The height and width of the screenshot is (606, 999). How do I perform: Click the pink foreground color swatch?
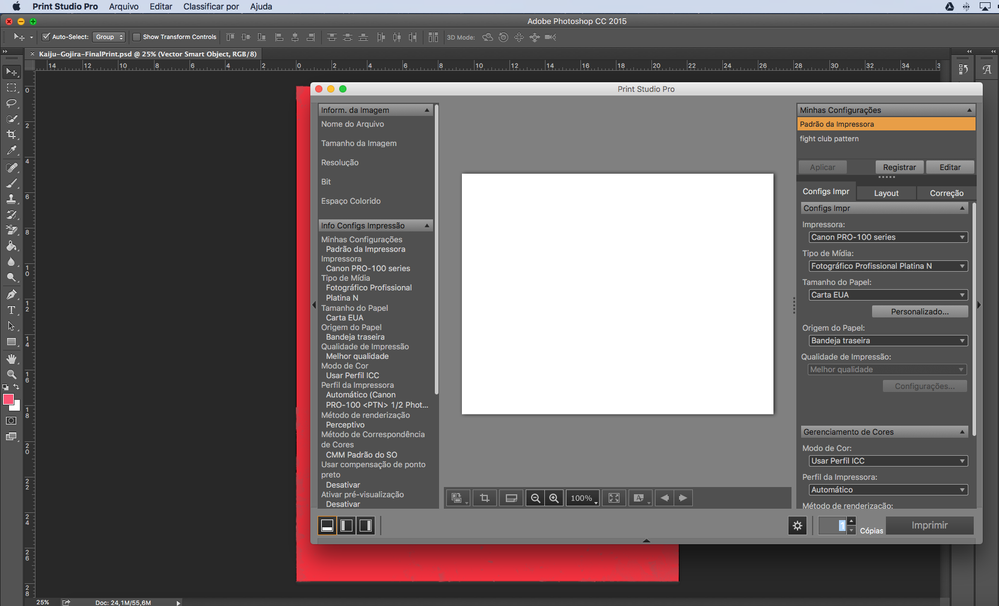9,399
